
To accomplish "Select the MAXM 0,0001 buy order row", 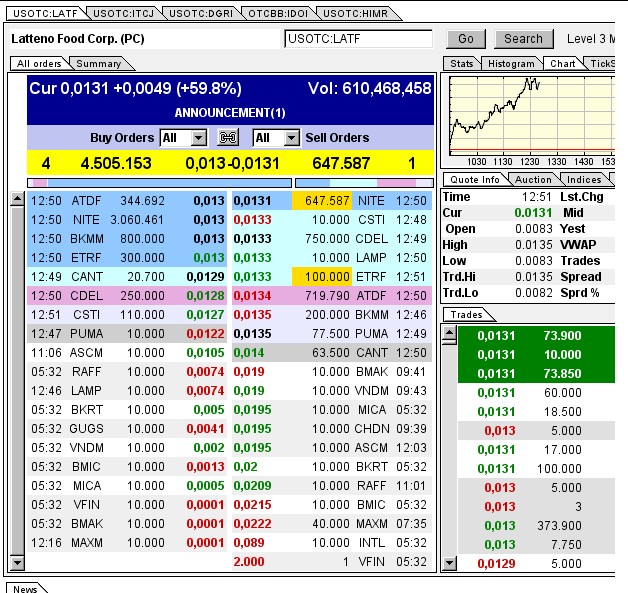I will pyautogui.click(x=127, y=543).
